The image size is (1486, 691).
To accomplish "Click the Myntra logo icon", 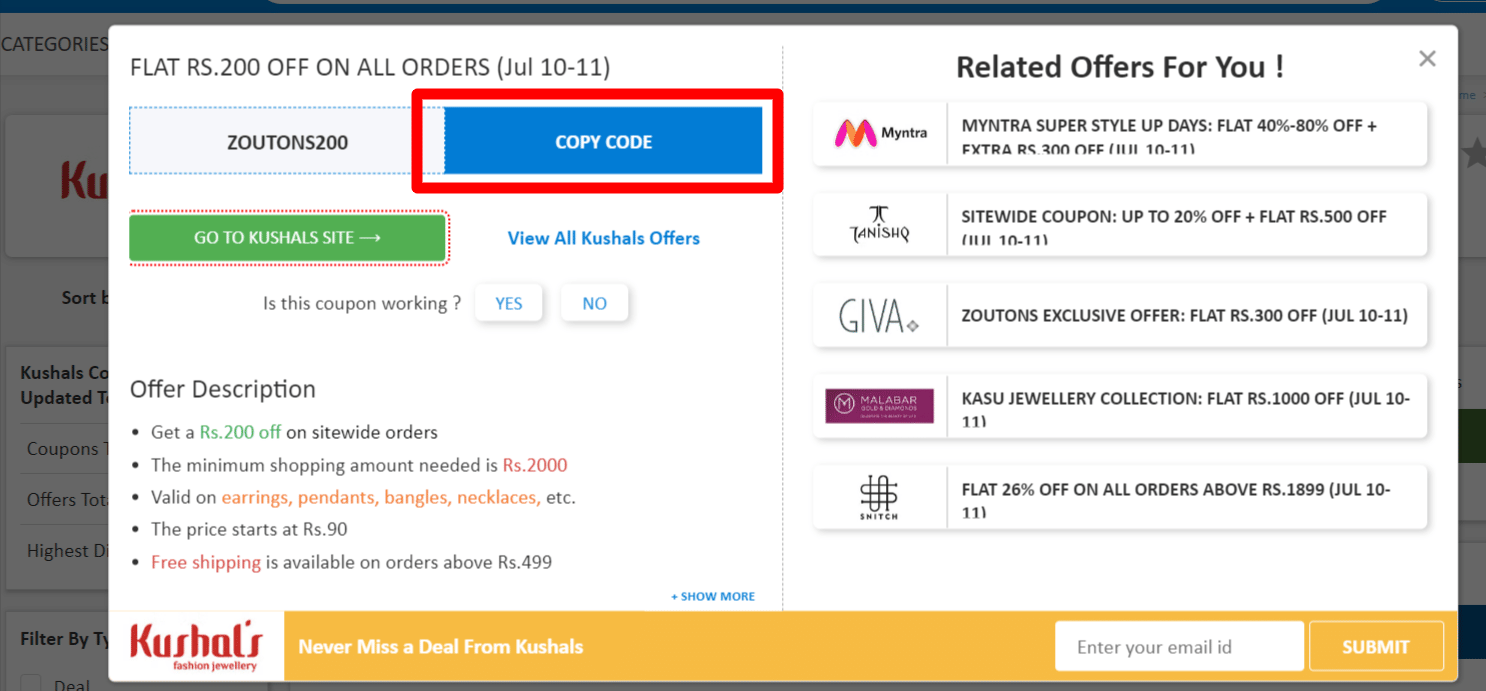I will coord(880,133).
